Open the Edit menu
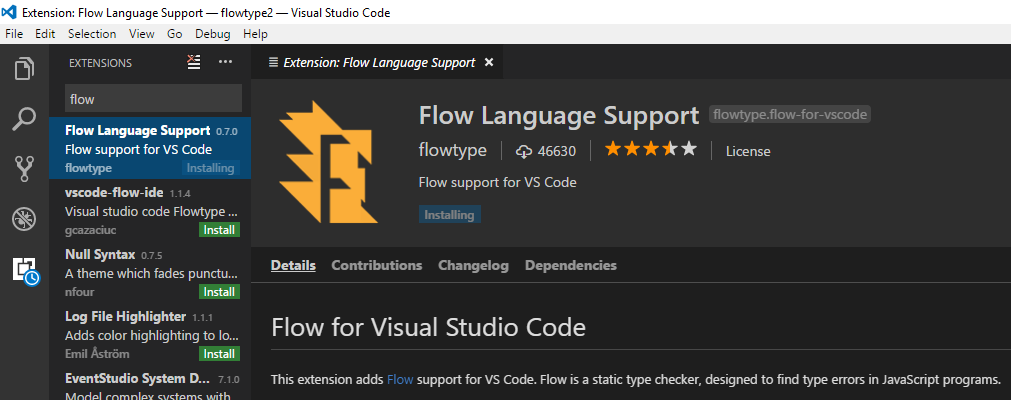The image size is (1011, 400). point(45,34)
